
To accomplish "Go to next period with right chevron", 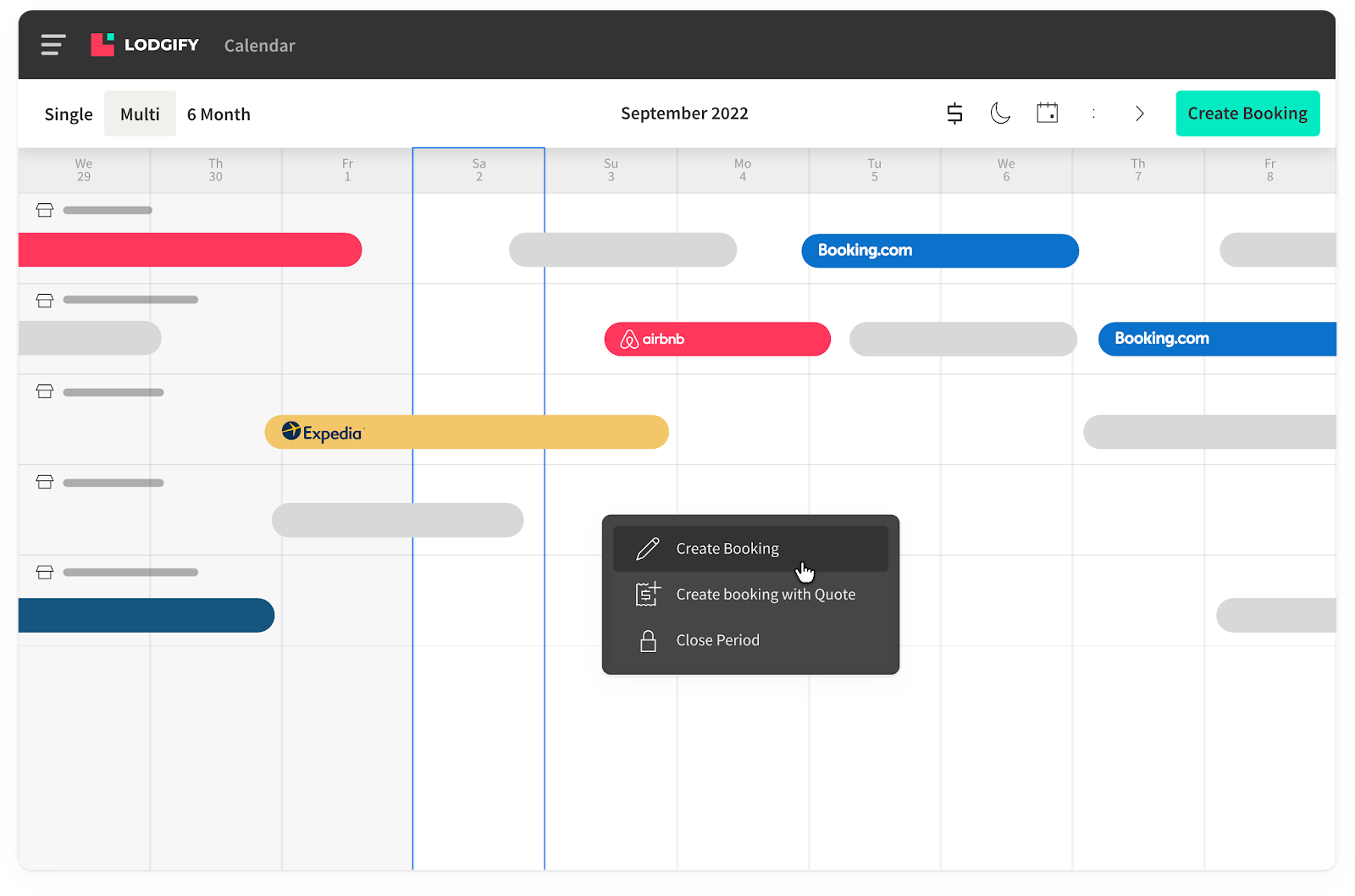I will pos(1140,113).
